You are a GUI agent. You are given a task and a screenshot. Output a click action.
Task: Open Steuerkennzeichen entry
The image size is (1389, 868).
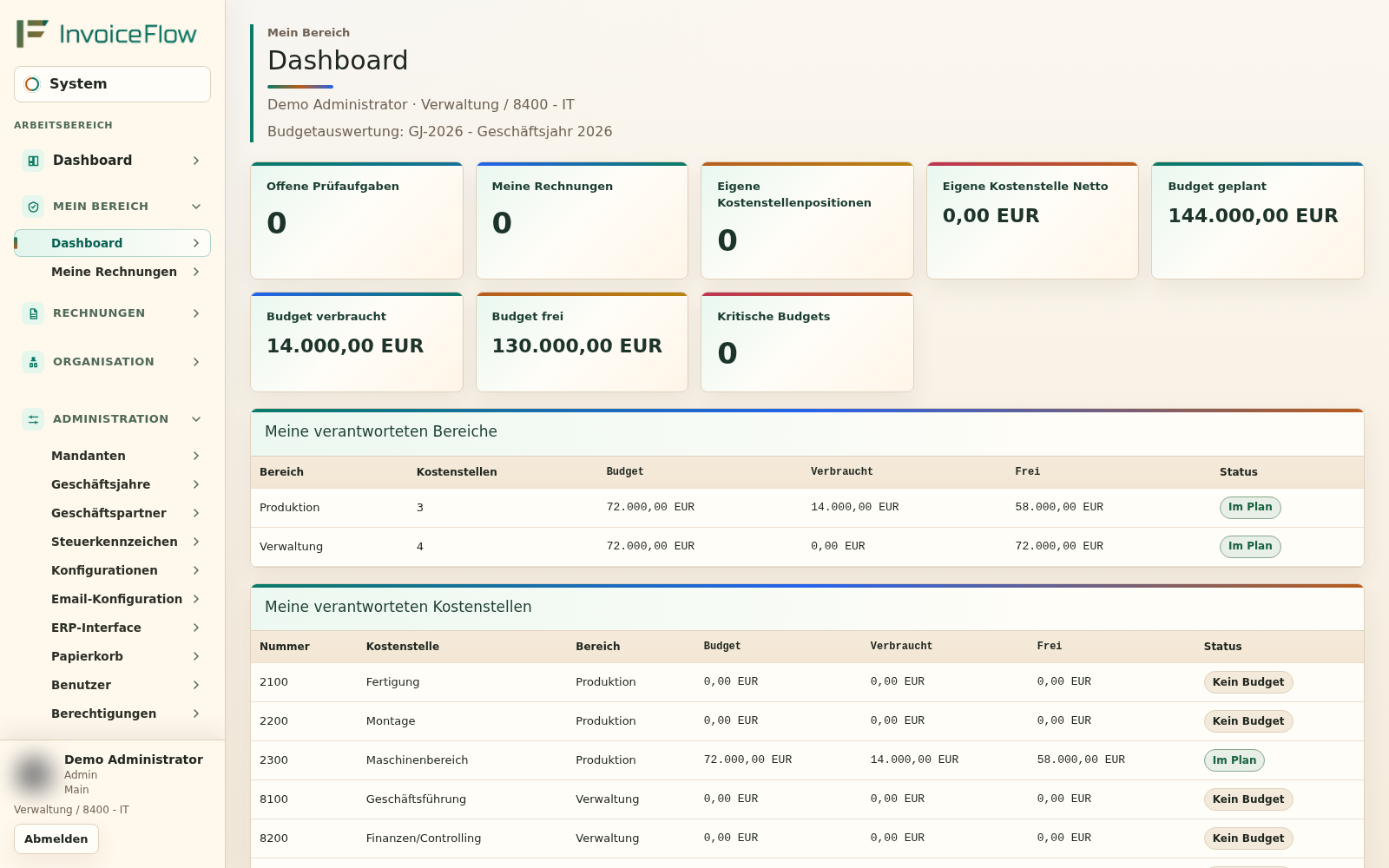point(112,542)
